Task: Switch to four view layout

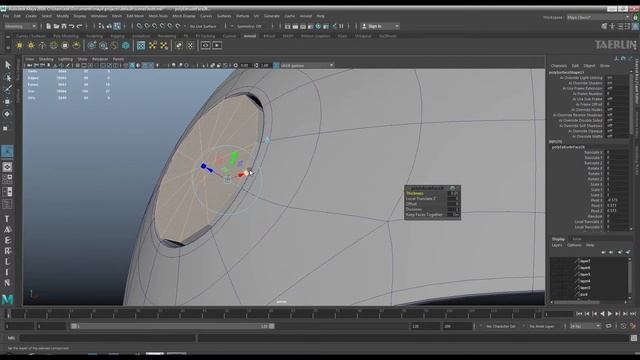Action: pos(7,179)
